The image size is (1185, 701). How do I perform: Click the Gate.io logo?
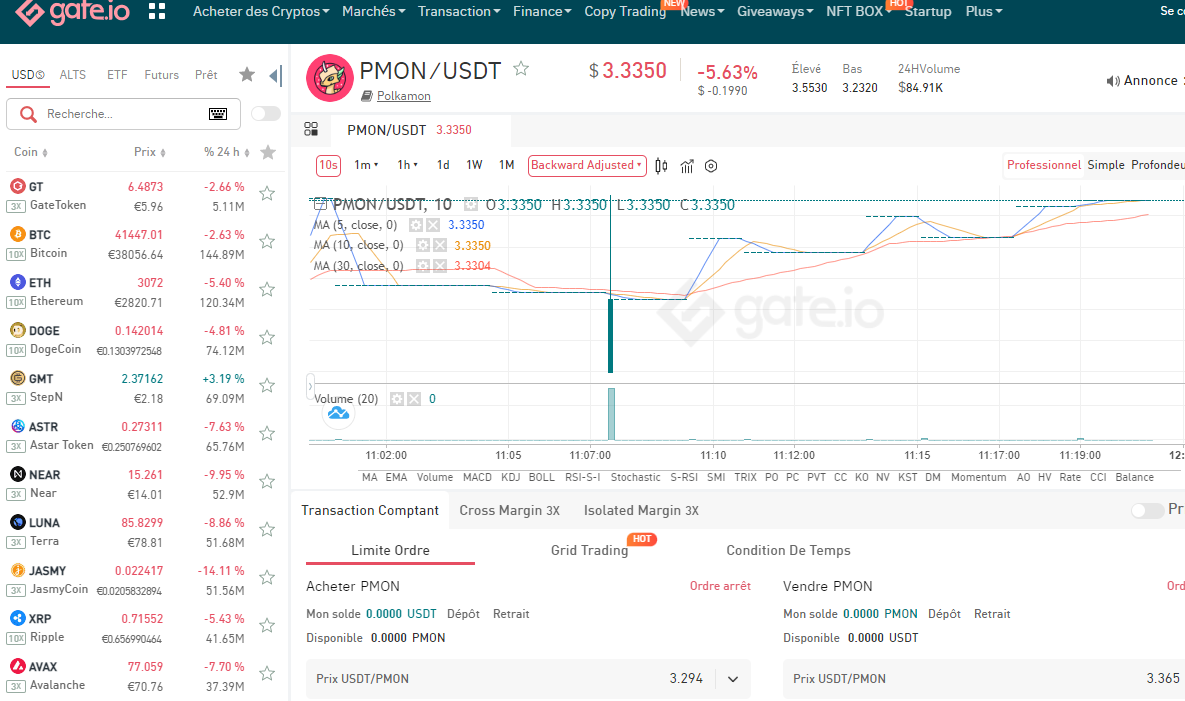[73, 12]
